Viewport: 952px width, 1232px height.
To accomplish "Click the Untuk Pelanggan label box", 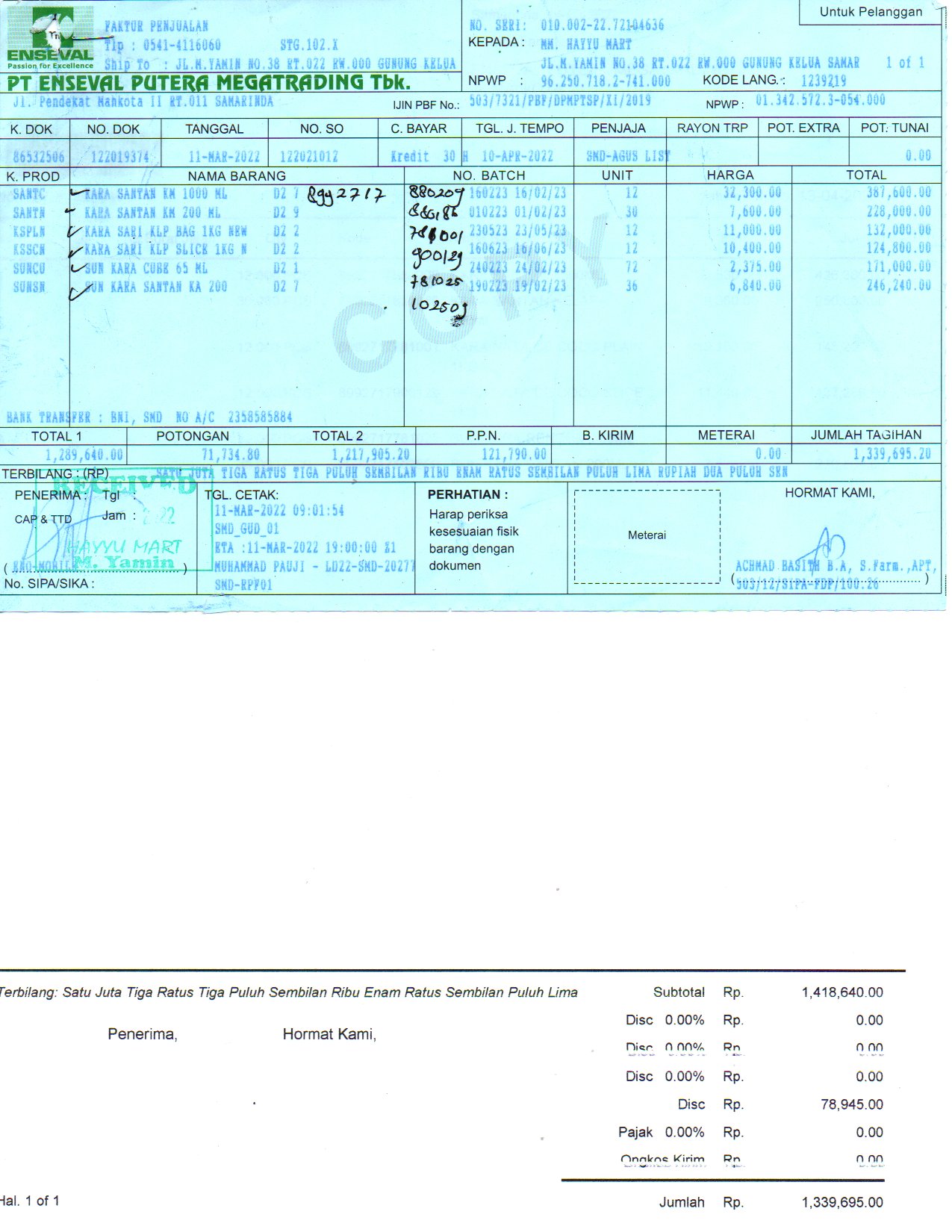I will pos(871,12).
